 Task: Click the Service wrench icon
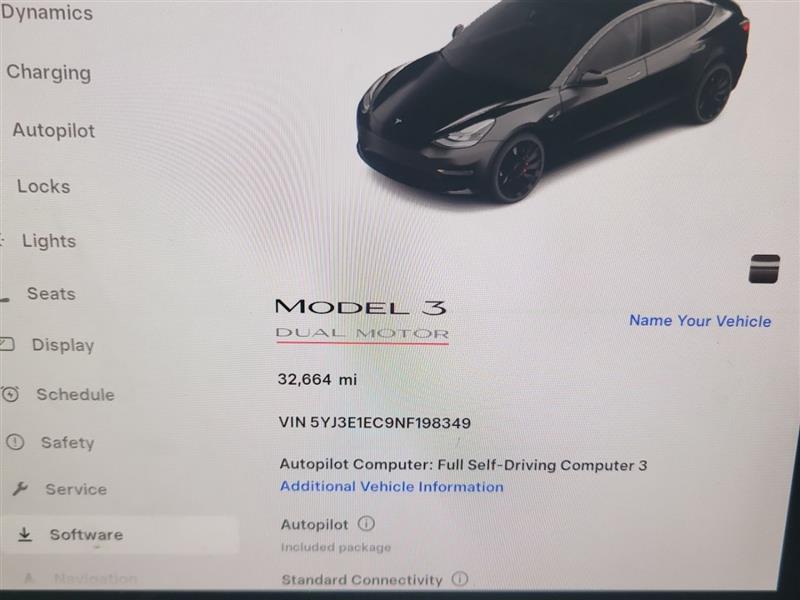(x=20, y=489)
